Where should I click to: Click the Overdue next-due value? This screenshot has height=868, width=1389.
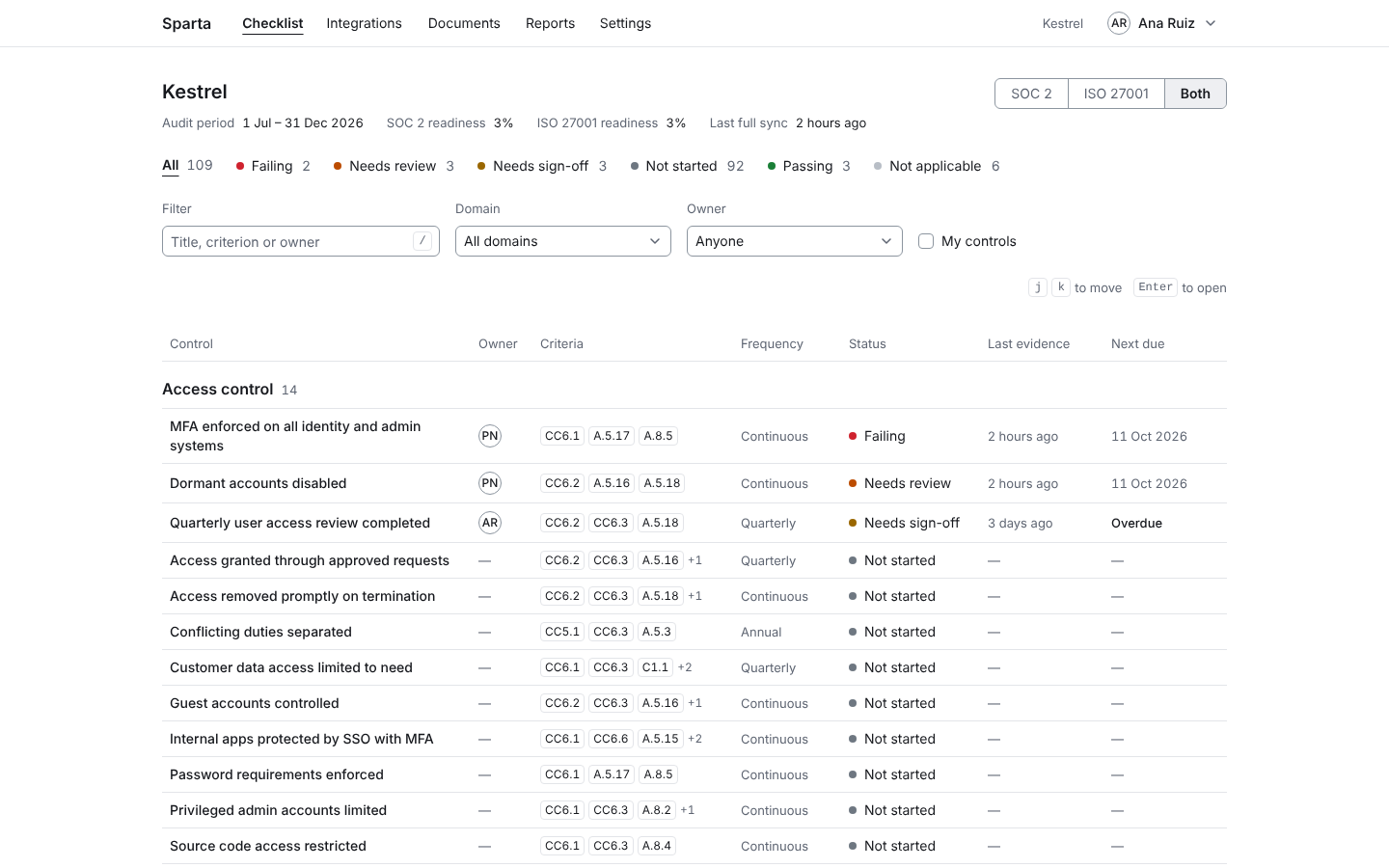coord(1136,523)
